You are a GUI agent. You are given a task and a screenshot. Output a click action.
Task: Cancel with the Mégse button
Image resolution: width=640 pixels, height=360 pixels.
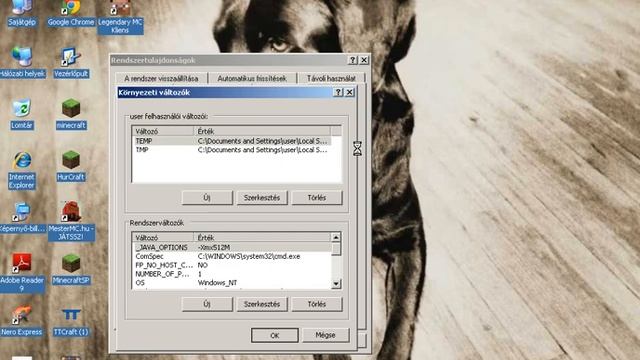(325, 335)
